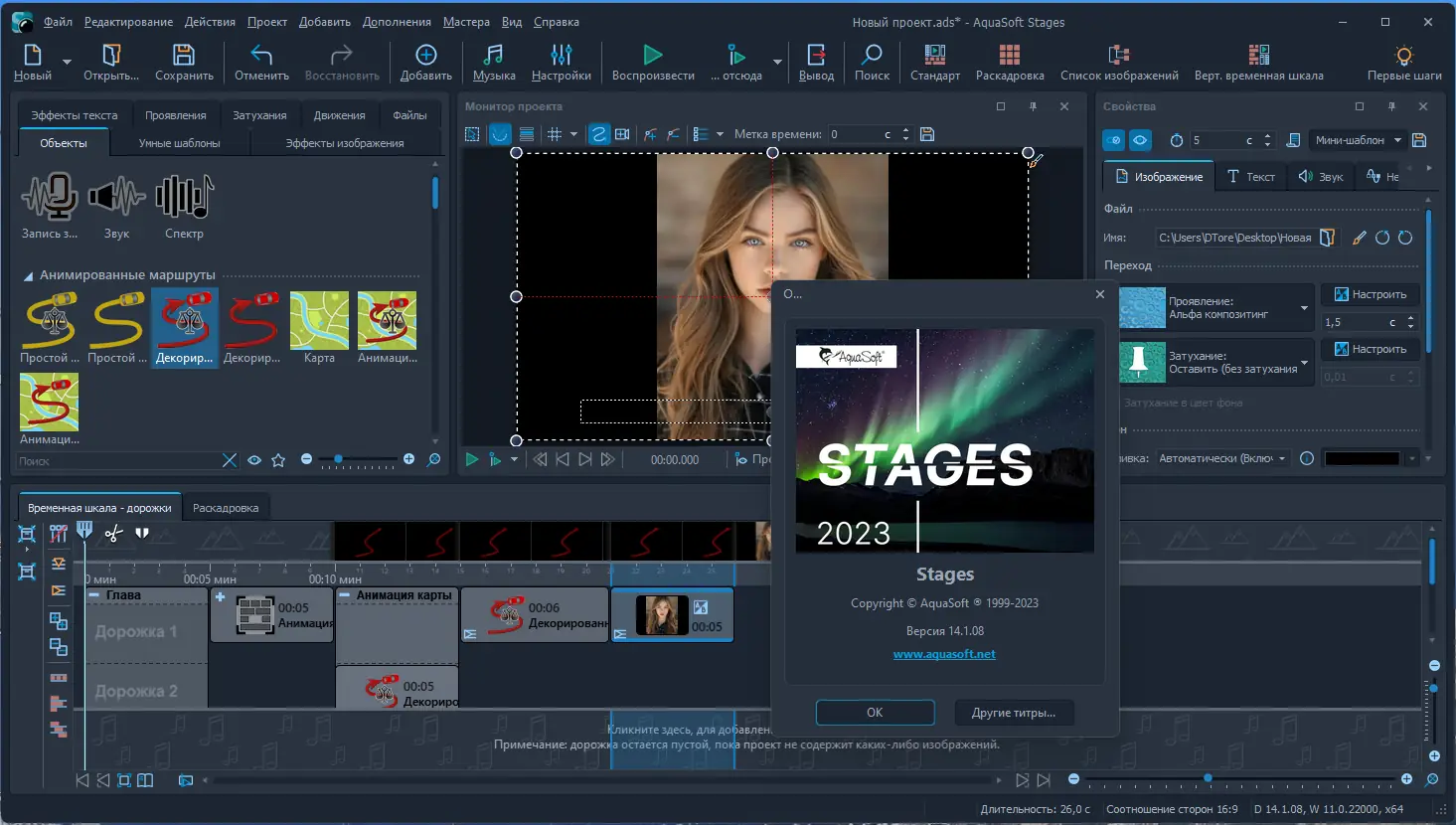1456x825 pixels.
Task: Toggle the grid display in project monitor
Action: [555, 134]
